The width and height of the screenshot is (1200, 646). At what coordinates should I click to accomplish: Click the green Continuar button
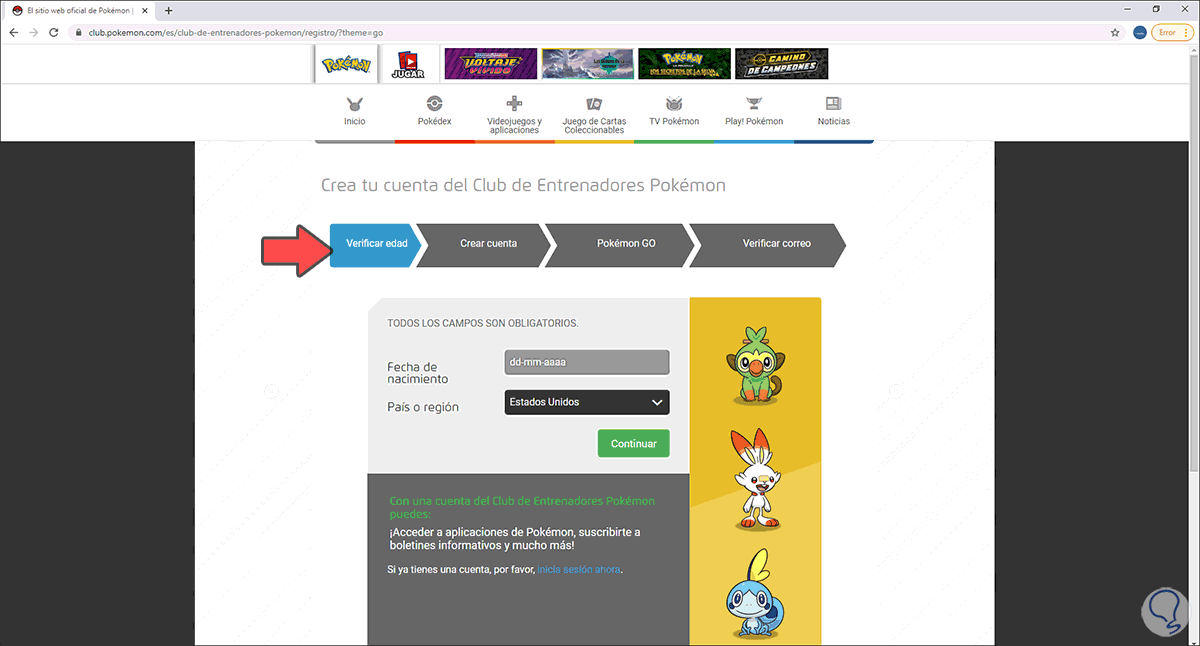[634, 443]
